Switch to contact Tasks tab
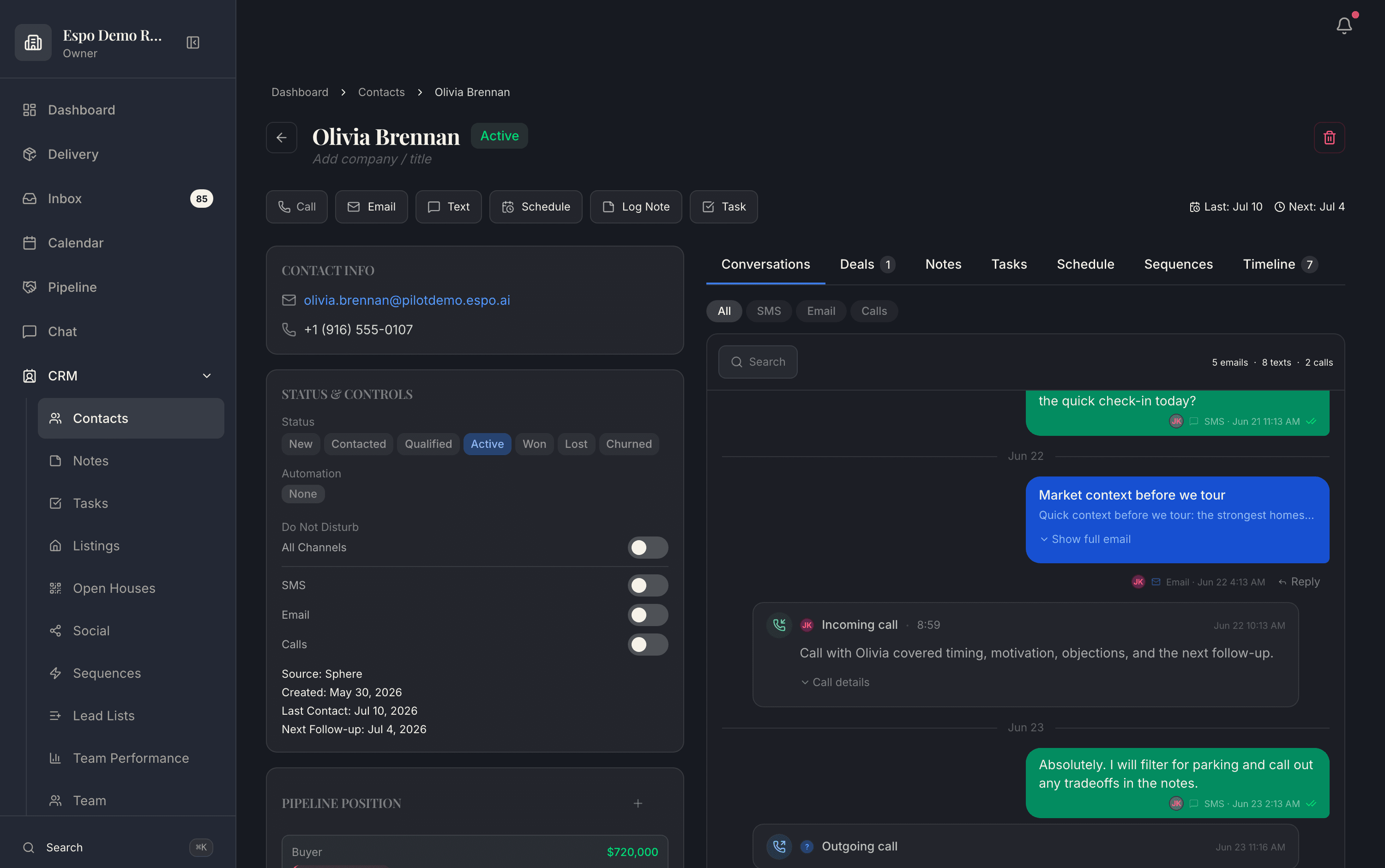The image size is (1385, 868). (1009, 264)
